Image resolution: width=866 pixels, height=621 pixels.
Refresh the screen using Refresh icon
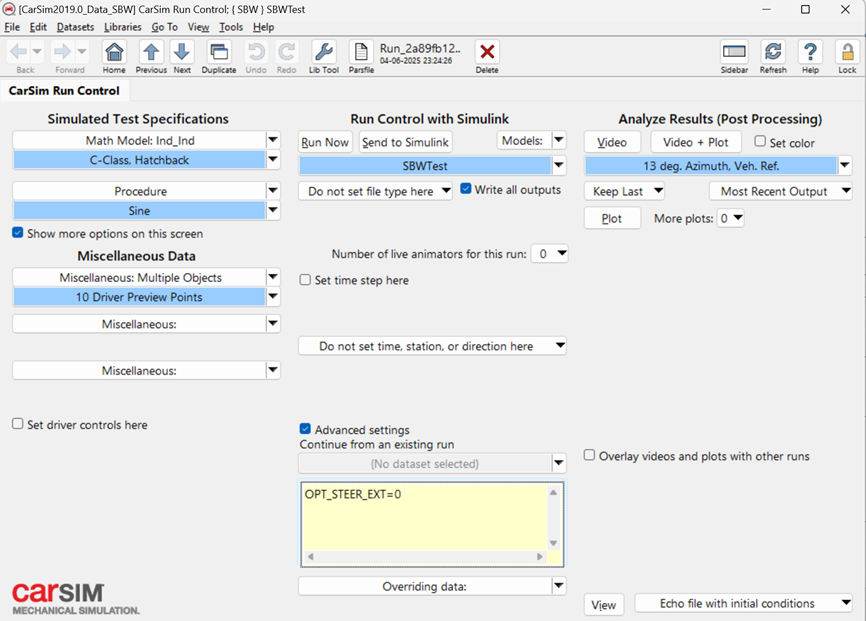(773, 52)
